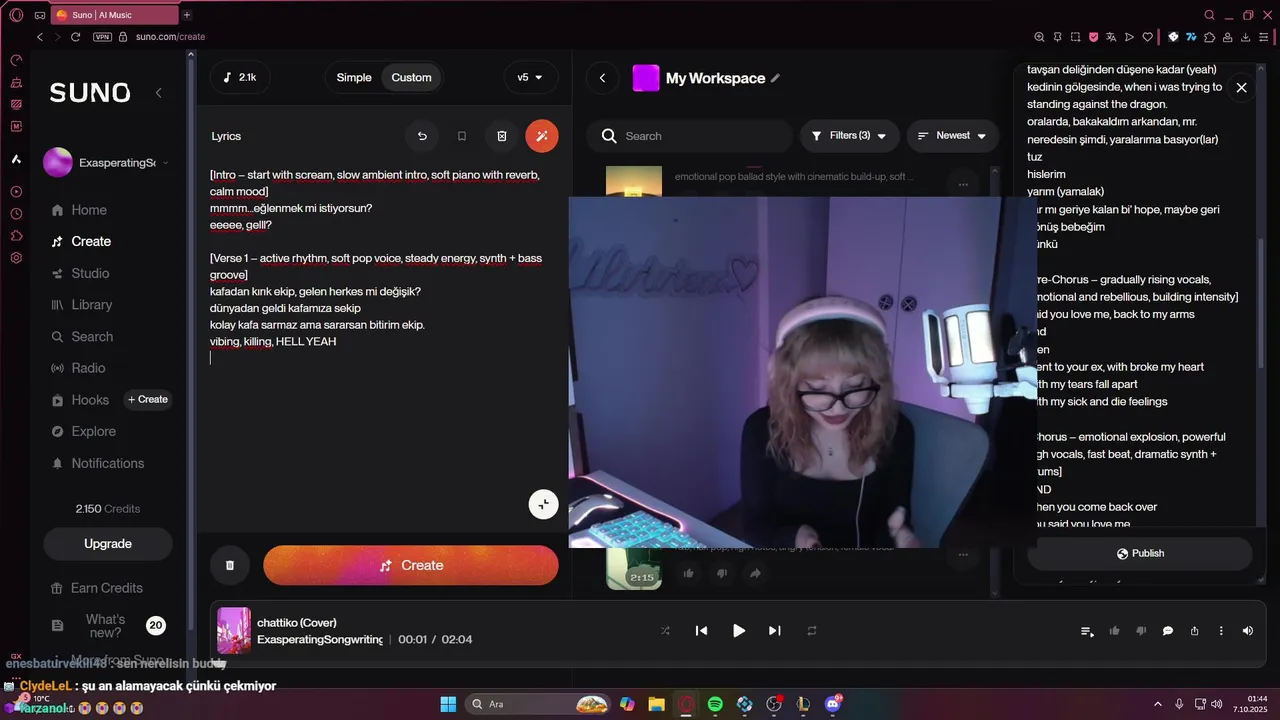Open Explore in the sidebar
The image size is (1280, 720).
point(83,432)
